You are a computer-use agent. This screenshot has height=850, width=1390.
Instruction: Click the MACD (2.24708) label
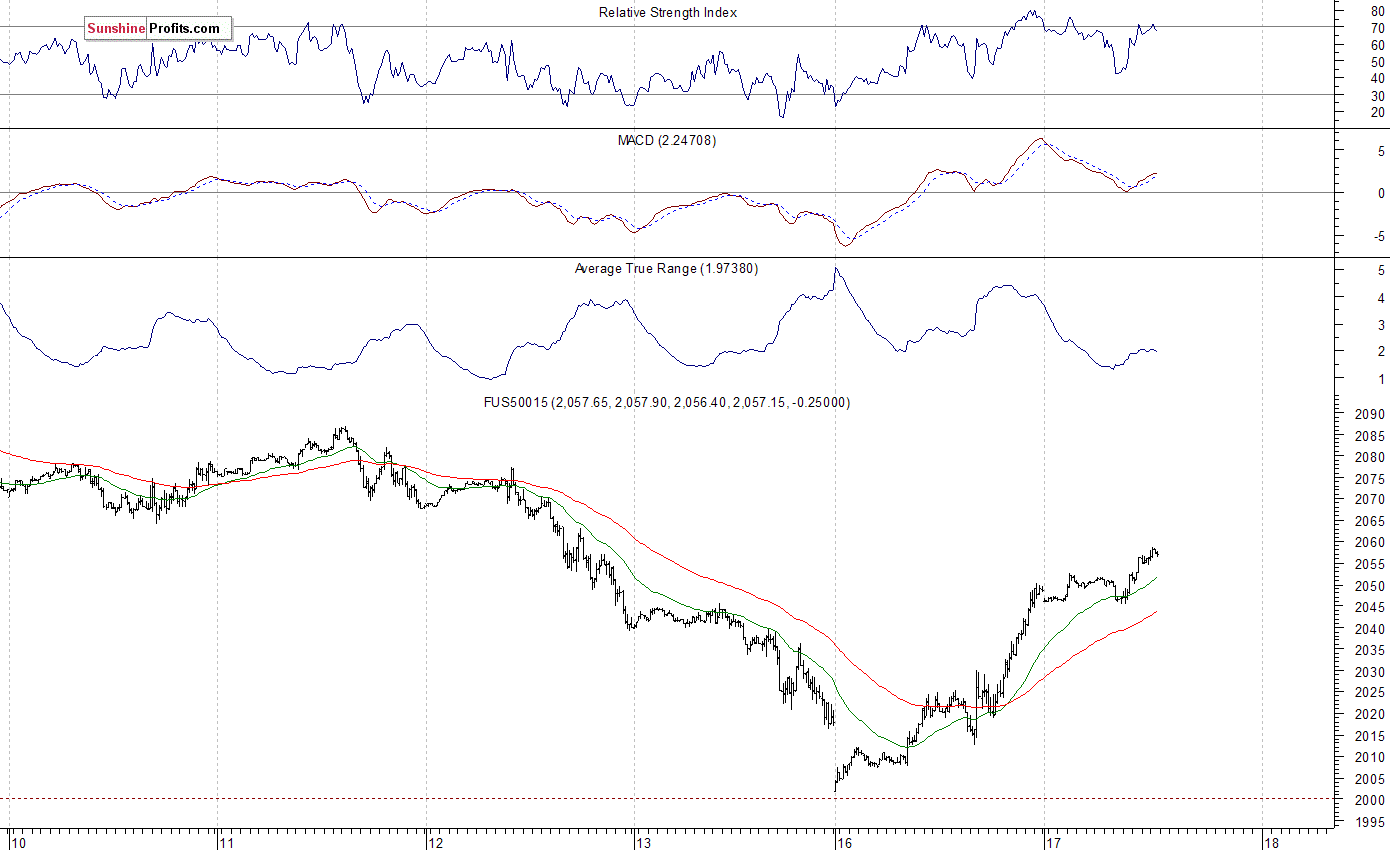[666, 141]
